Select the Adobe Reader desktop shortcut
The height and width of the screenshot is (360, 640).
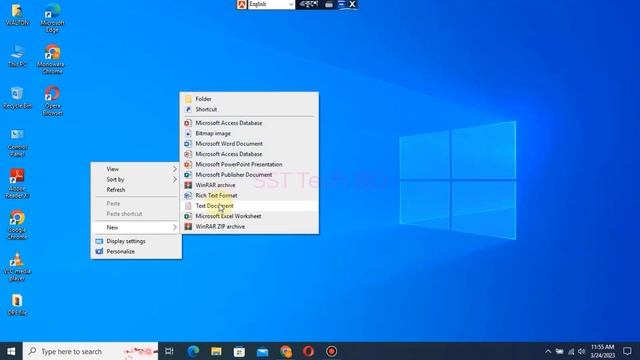click(x=17, y=184)
